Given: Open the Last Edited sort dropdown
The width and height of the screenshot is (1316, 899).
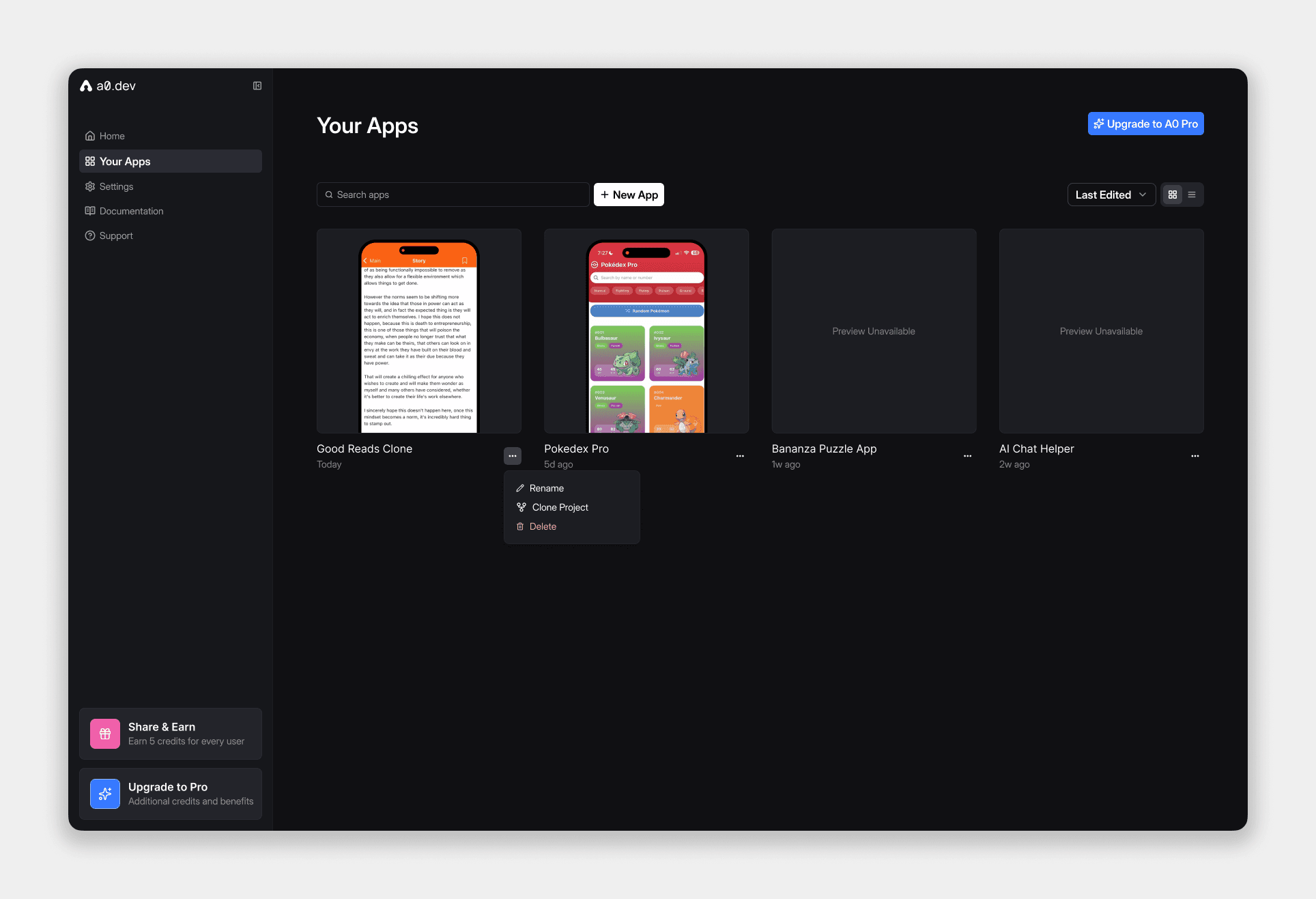Looking at the screenshot, I should click(x=1111, y=195).
